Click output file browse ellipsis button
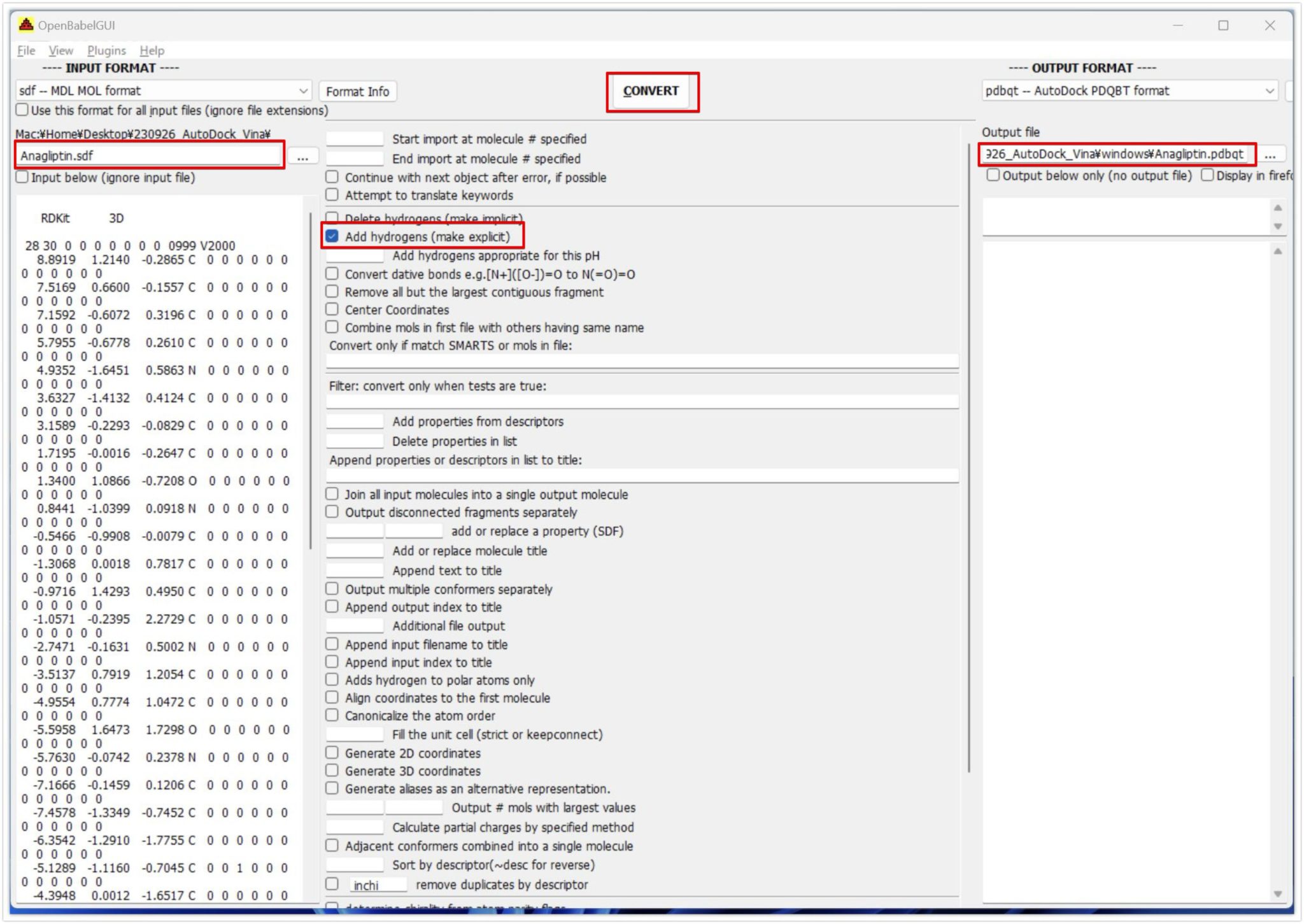 1270,155
